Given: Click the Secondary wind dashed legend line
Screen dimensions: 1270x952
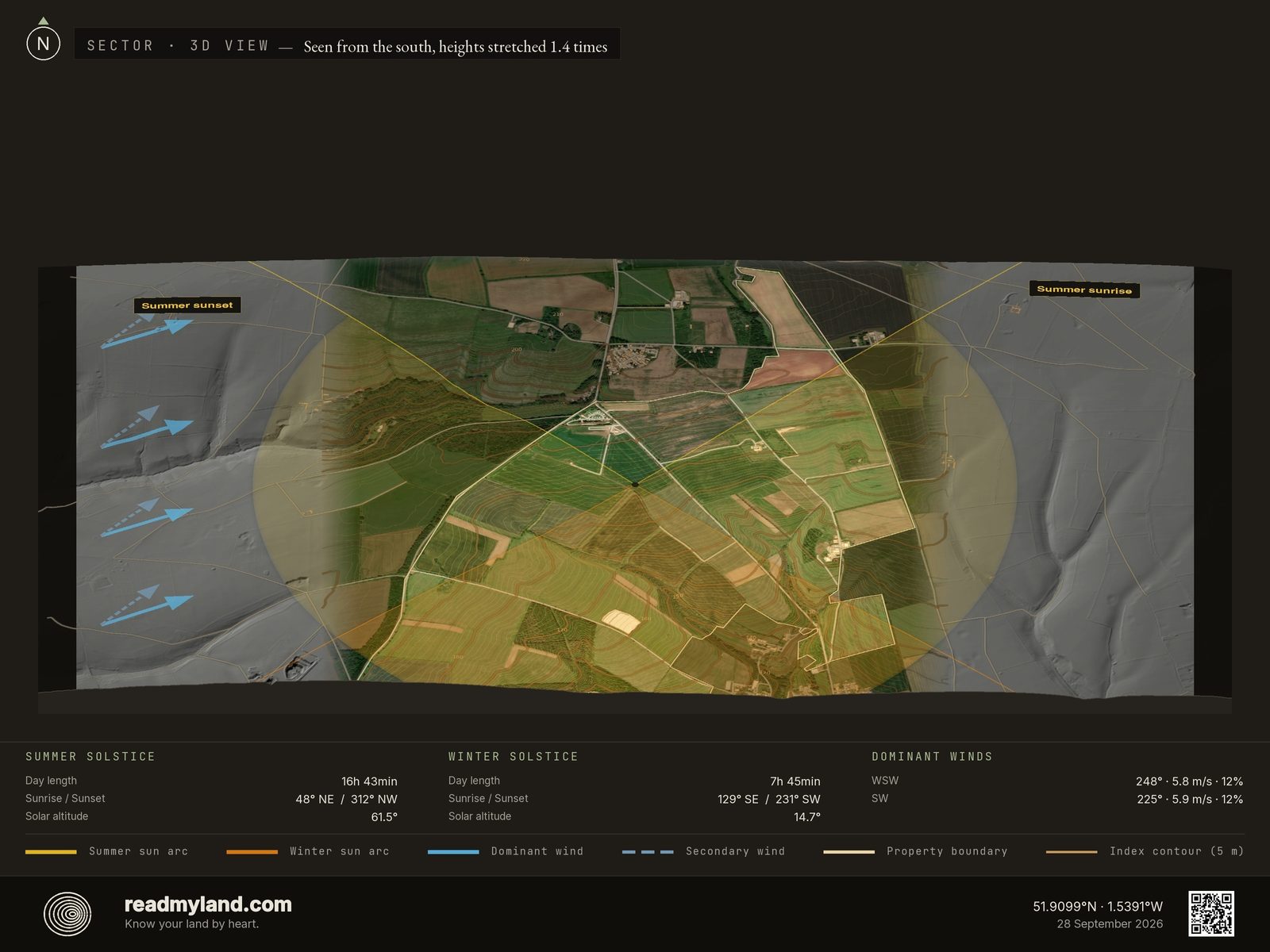Looking at the screenshot, I should point(648,851).
